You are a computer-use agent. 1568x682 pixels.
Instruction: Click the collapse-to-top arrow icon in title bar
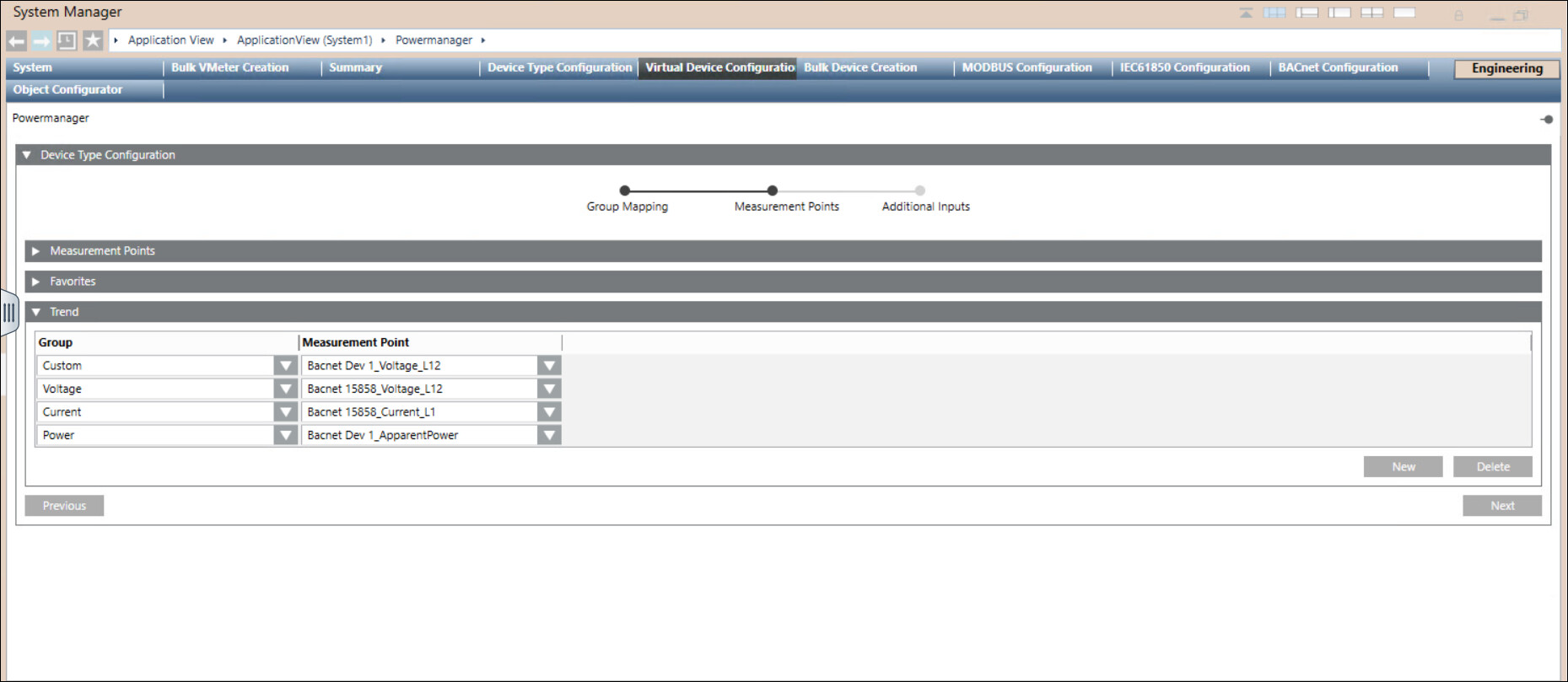tap(1246, 13)
